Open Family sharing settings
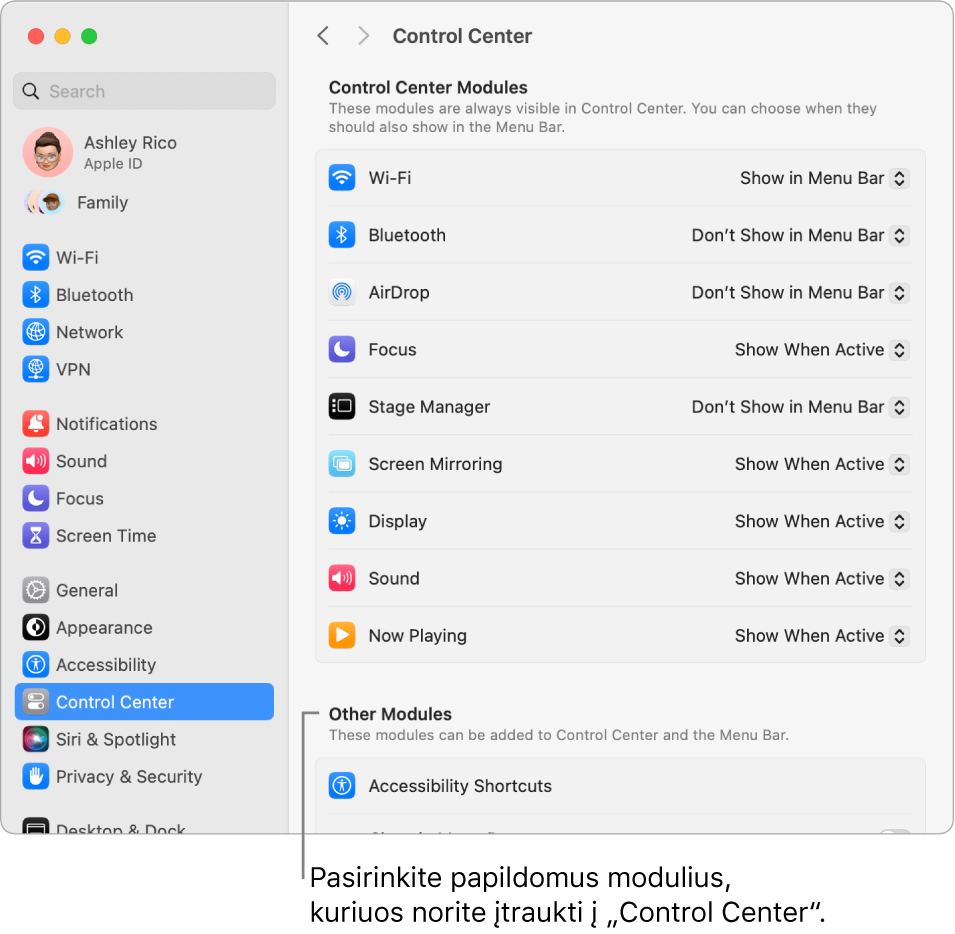The width and height of the screenshot is (955, 934). point(144,202)
